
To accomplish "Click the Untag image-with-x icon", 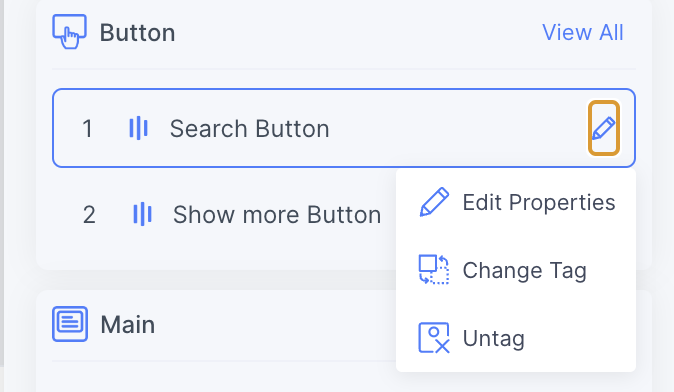I will [x=434, y=338].
